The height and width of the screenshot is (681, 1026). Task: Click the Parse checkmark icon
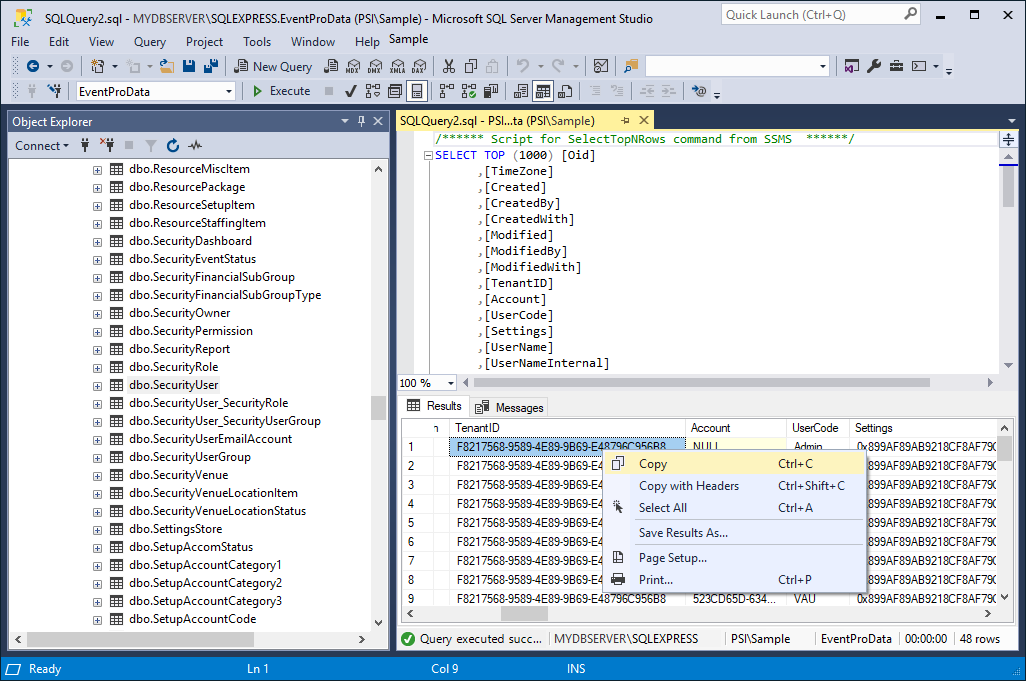point(351,91)
